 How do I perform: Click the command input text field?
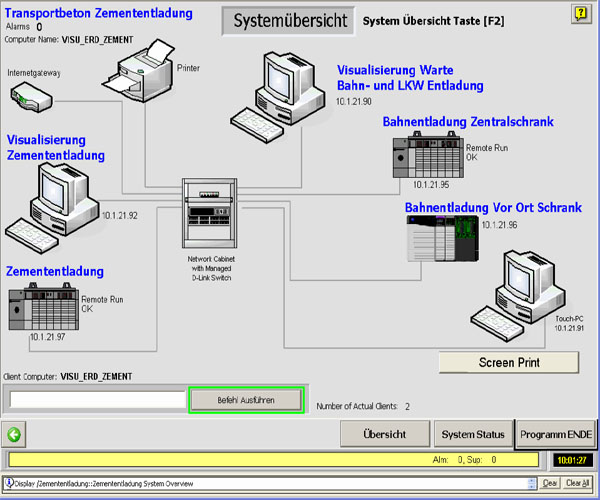[96, 400]
